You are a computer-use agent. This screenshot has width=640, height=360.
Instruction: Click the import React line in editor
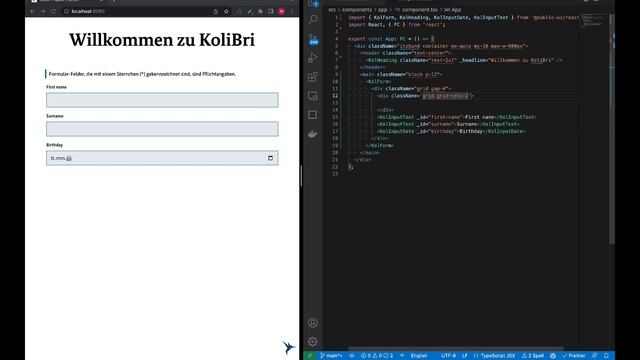click(397, 24)
